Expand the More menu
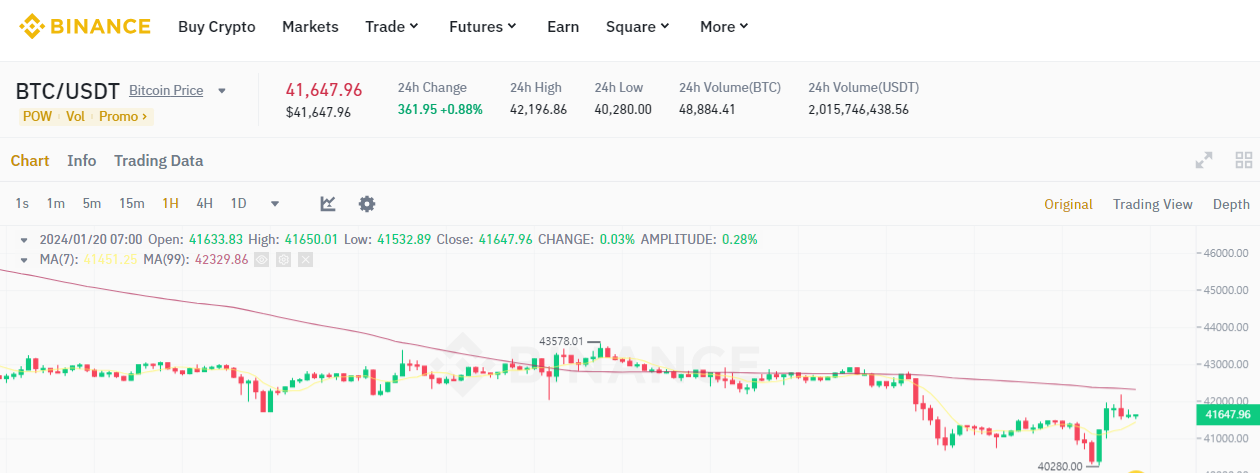1260x473 pixels. coord(724,27)
